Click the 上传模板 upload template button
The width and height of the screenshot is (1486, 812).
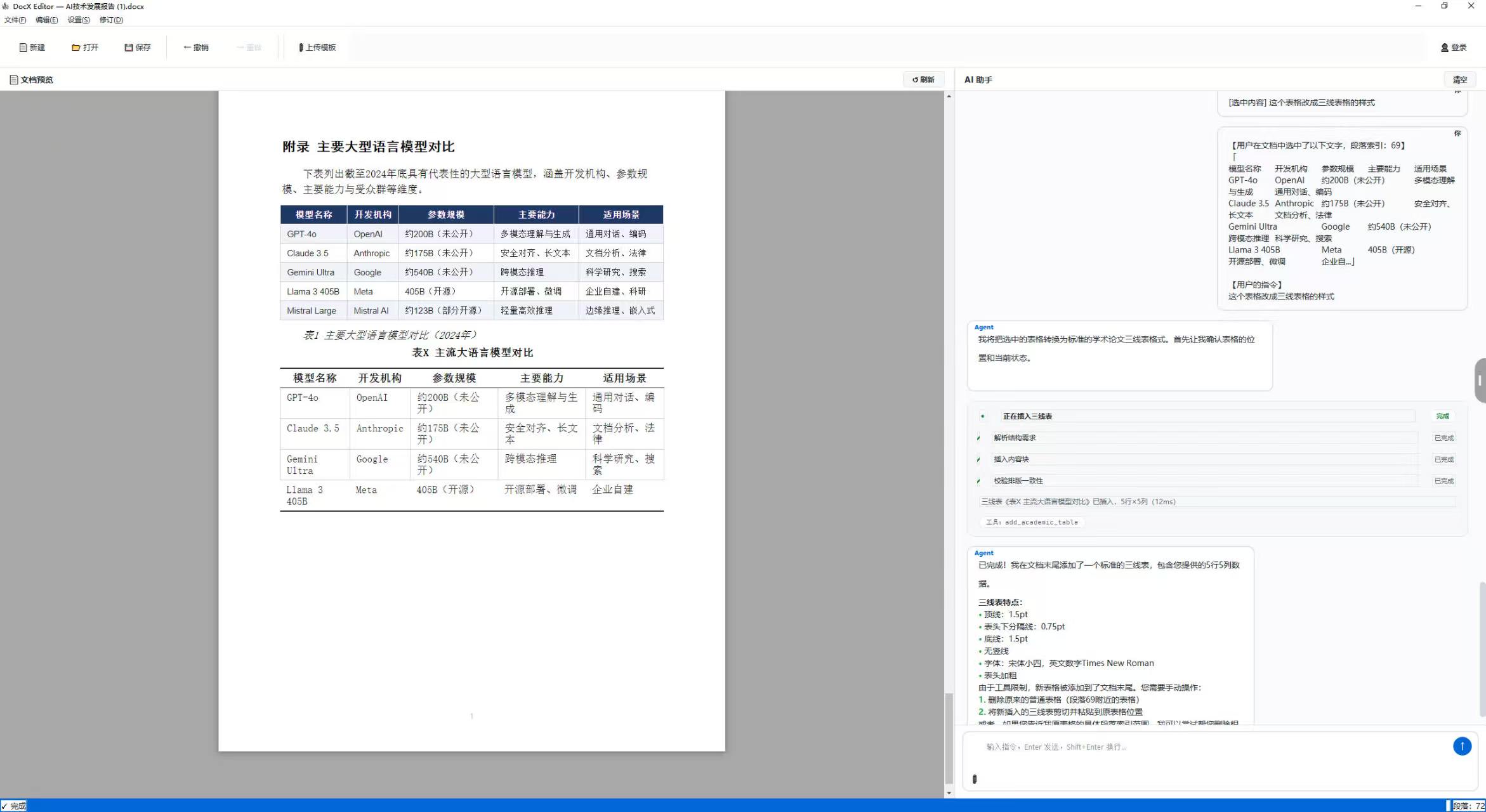(x=317, y=48)
